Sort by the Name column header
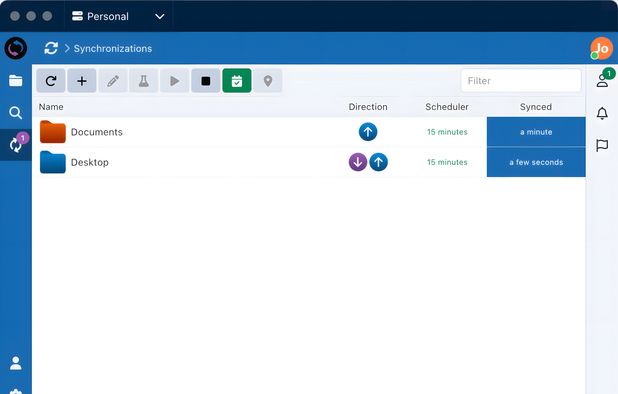 51,107
